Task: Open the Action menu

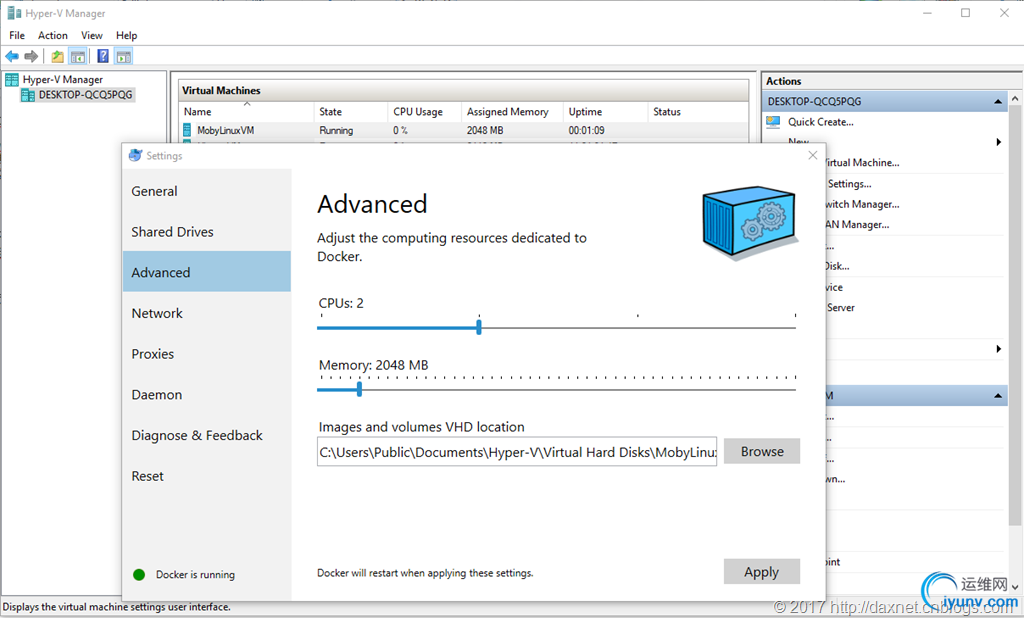Action: (x=52, y=35)
